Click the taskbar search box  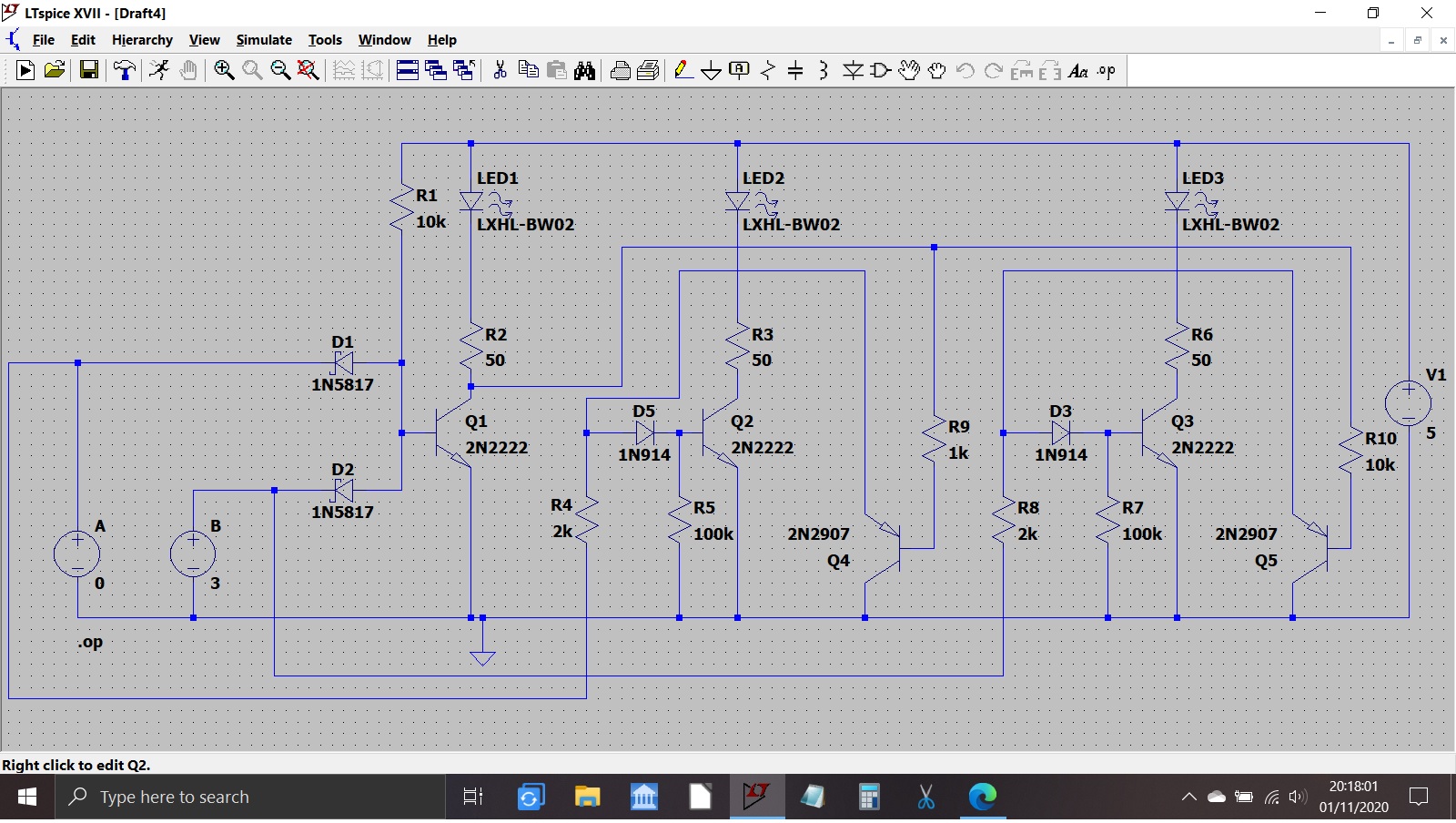click(250, 798)
